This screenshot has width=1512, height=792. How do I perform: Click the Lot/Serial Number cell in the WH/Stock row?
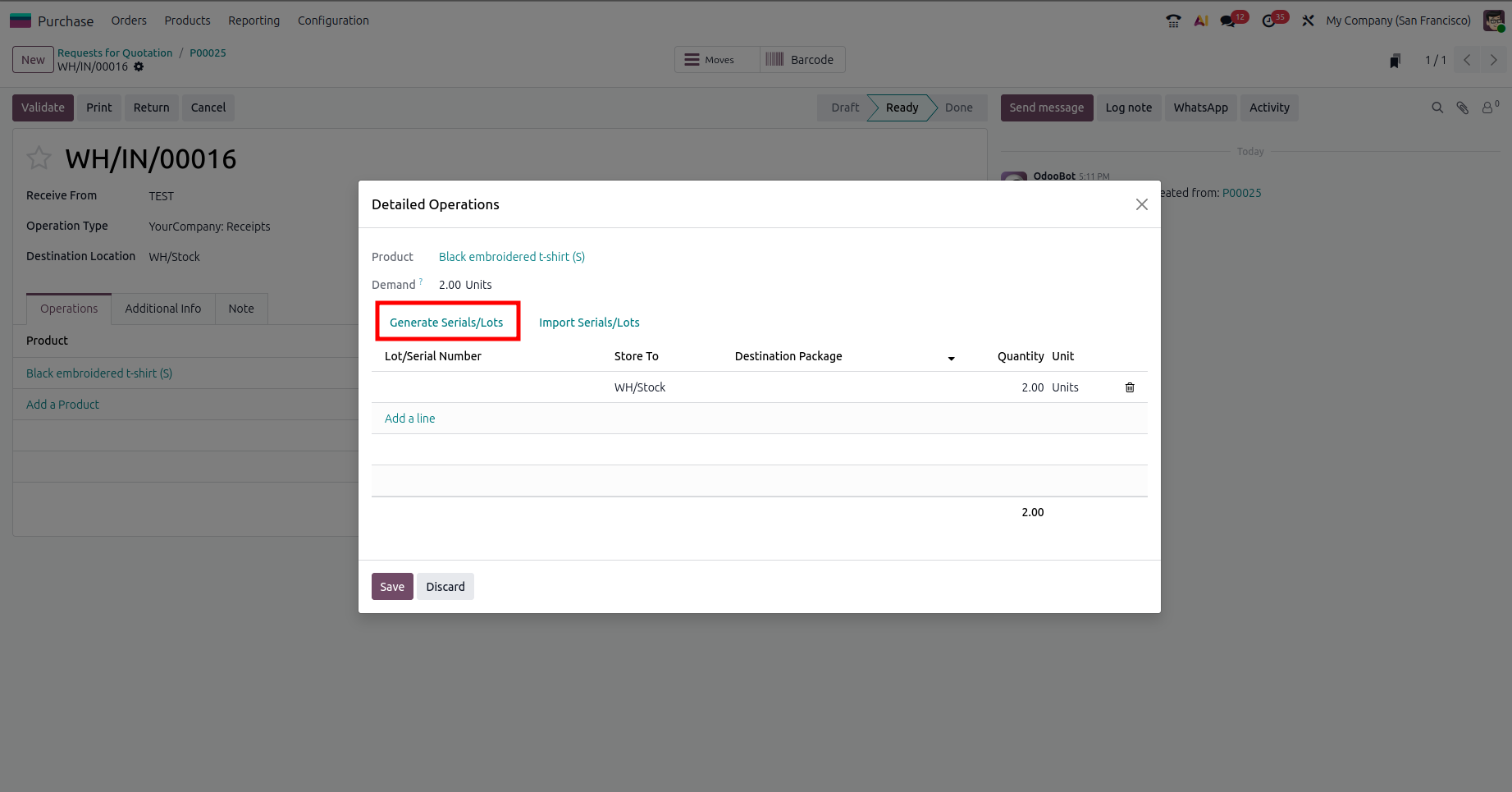(x=488, y=387)
